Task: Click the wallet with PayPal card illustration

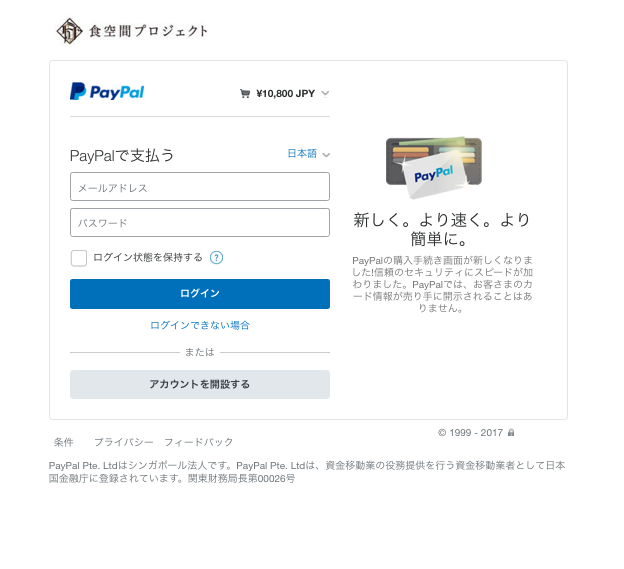Action: coord(434,167)
